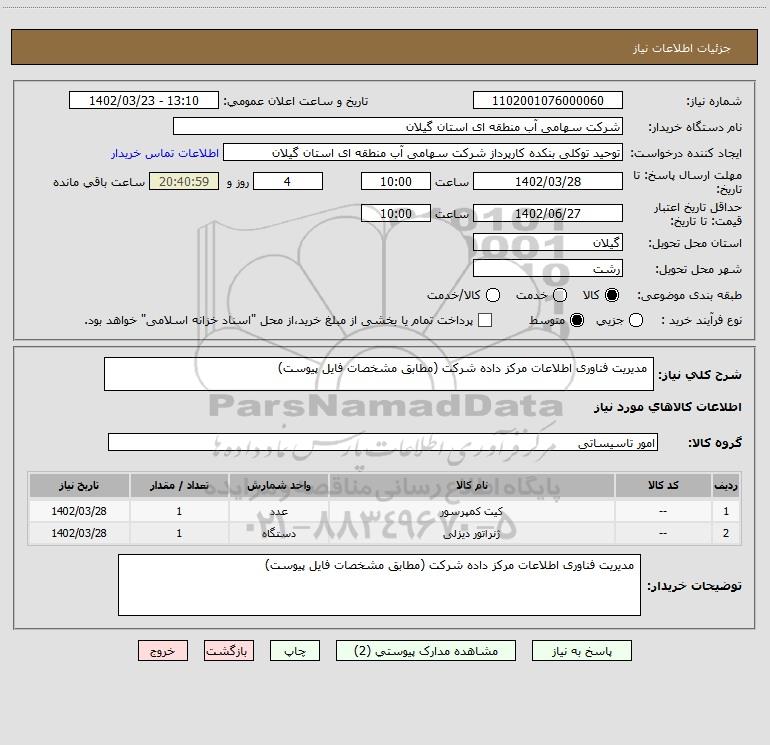Image resolution: width=770 pixels, height=745 pixels.
Task: Click the need number field 1102001076000060
Action: pos(548,101)
